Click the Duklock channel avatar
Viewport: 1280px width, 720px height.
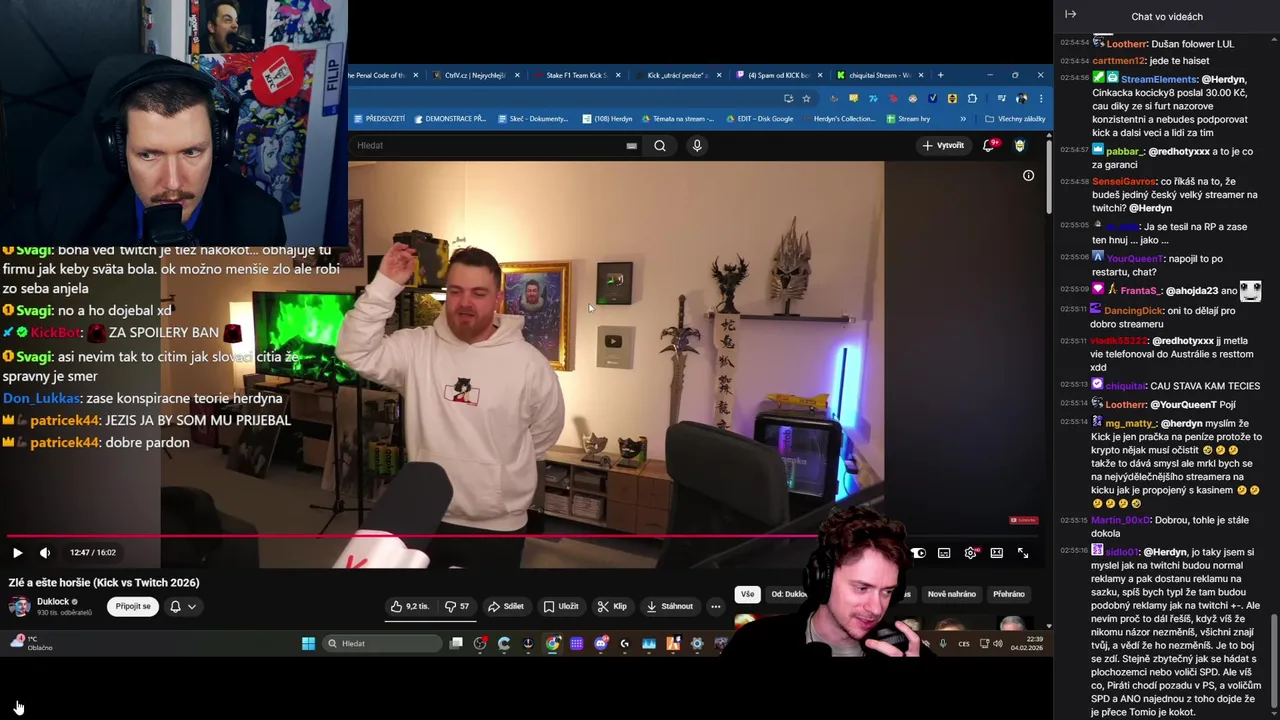[19, 606]
